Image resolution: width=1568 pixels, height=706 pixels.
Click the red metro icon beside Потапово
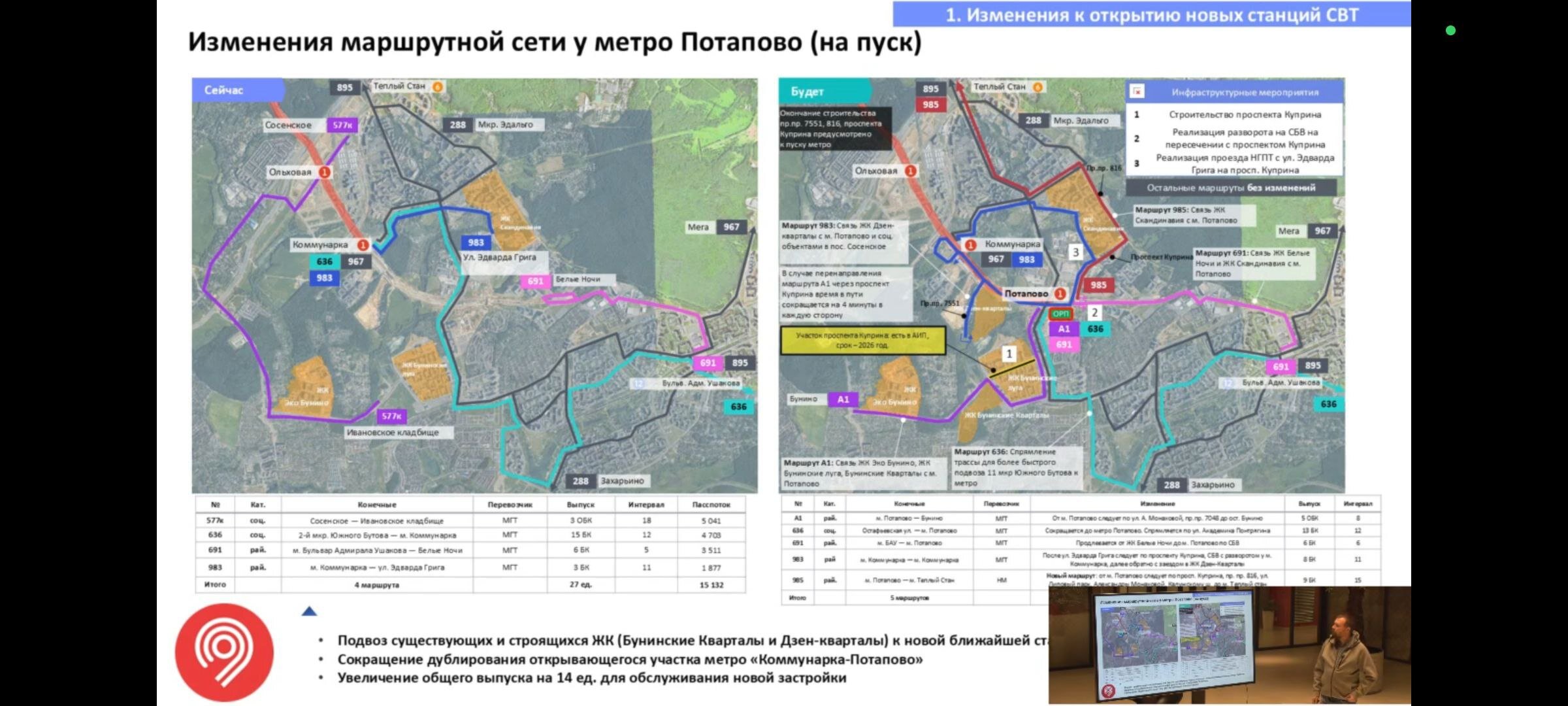point(1060,294)
